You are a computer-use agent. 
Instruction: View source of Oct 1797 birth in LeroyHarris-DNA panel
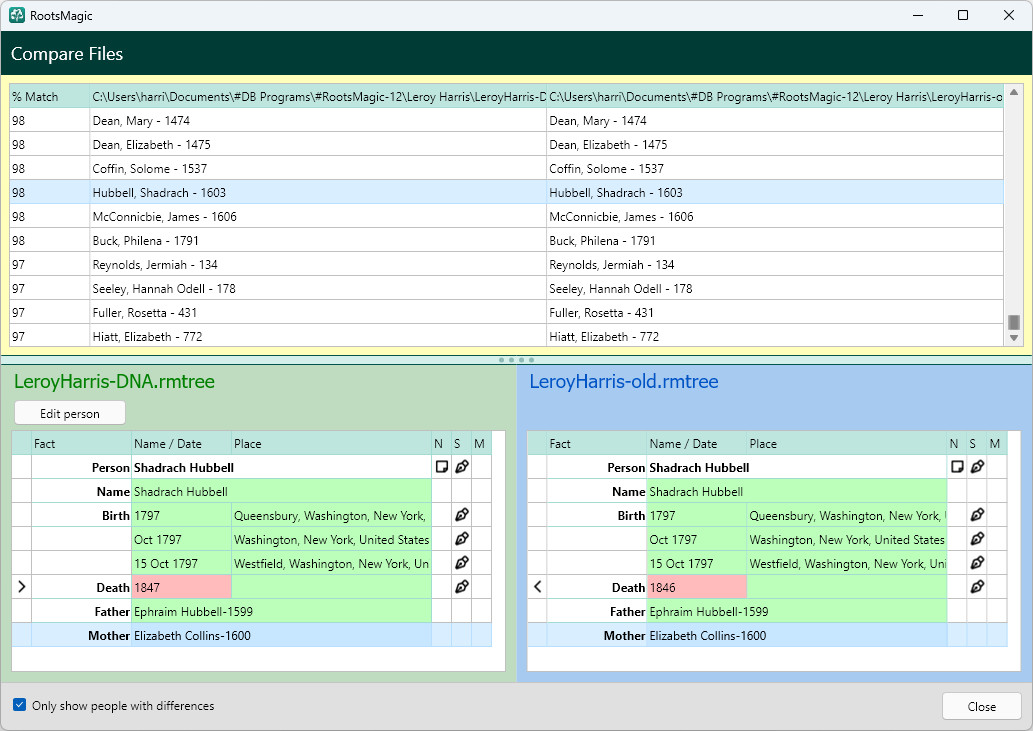(462, 539)
